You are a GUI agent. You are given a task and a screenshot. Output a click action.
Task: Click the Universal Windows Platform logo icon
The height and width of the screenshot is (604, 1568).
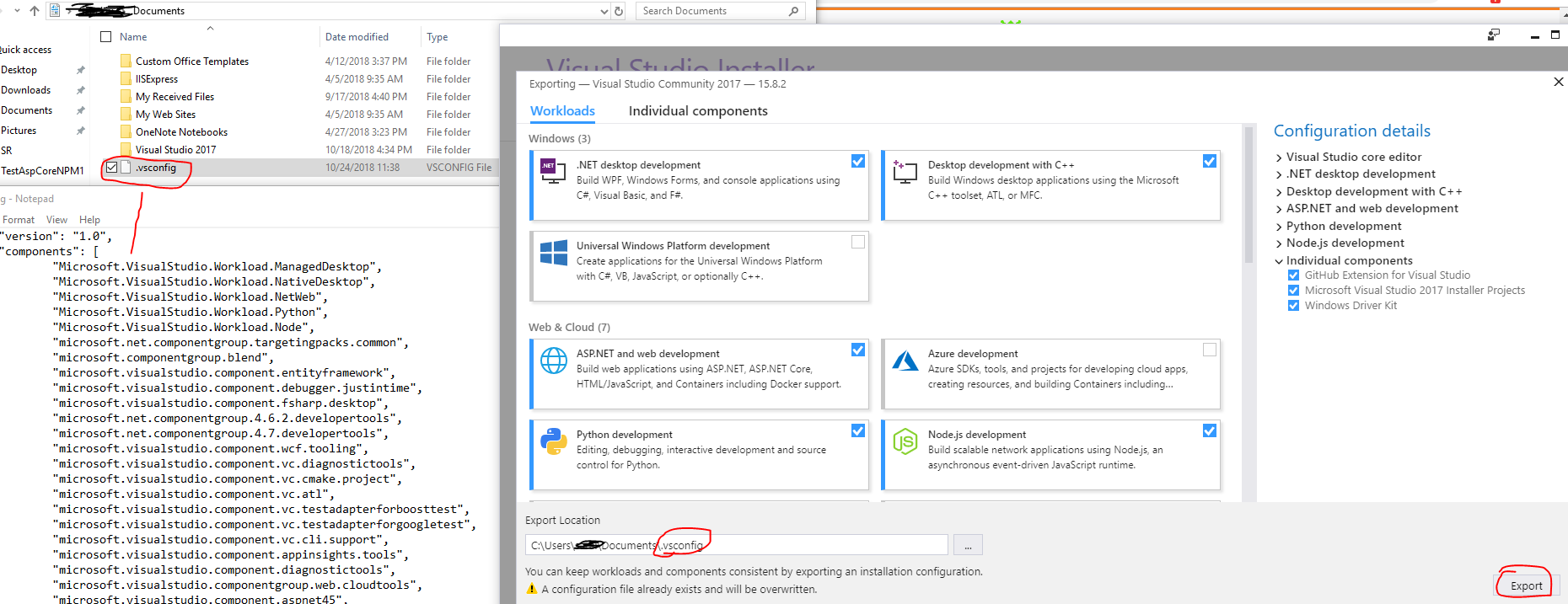pyautogui.click(x=553, y=253)
